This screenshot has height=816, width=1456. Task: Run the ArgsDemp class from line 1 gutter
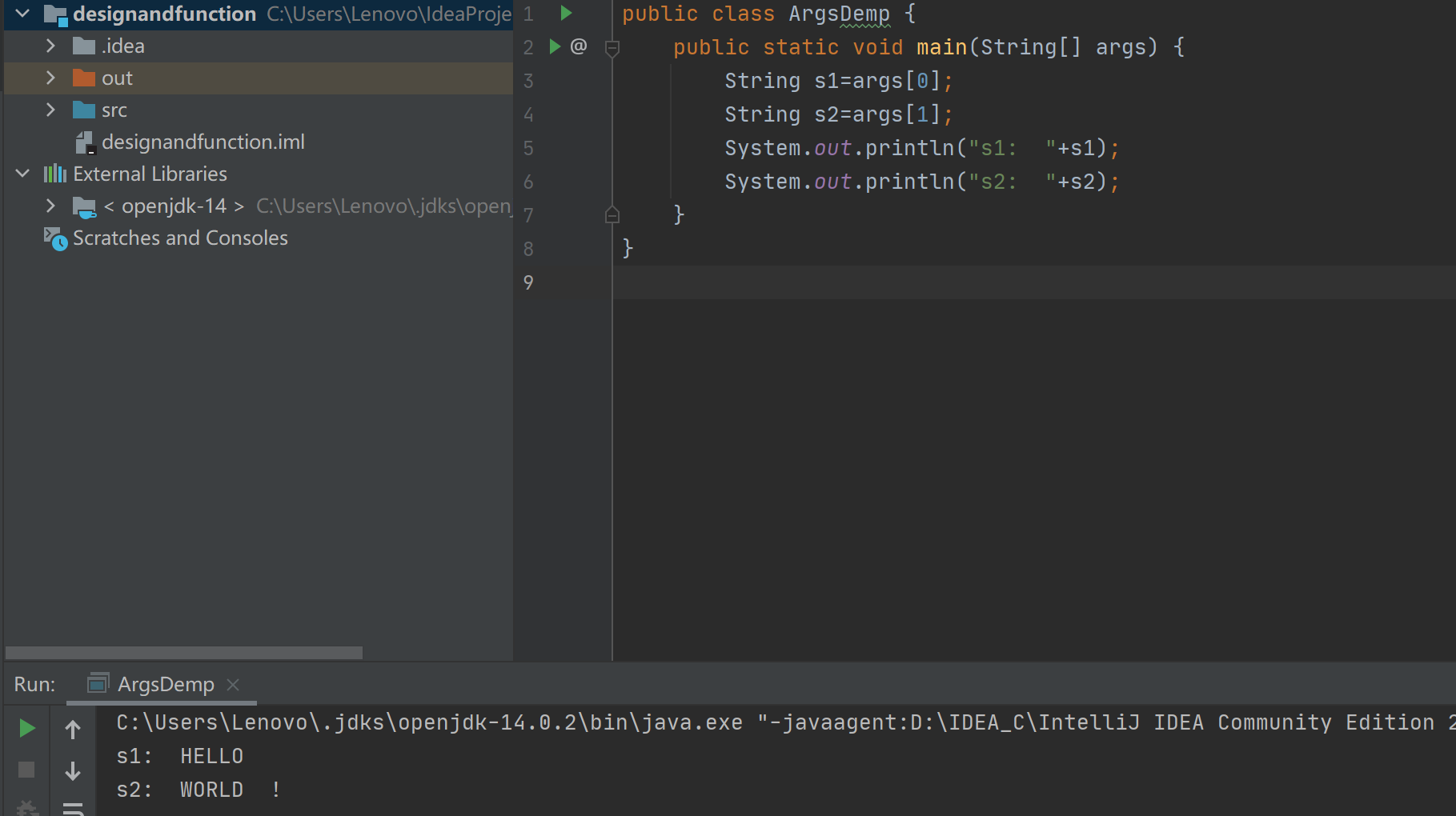pyautogui.click(x=566, y=13)
